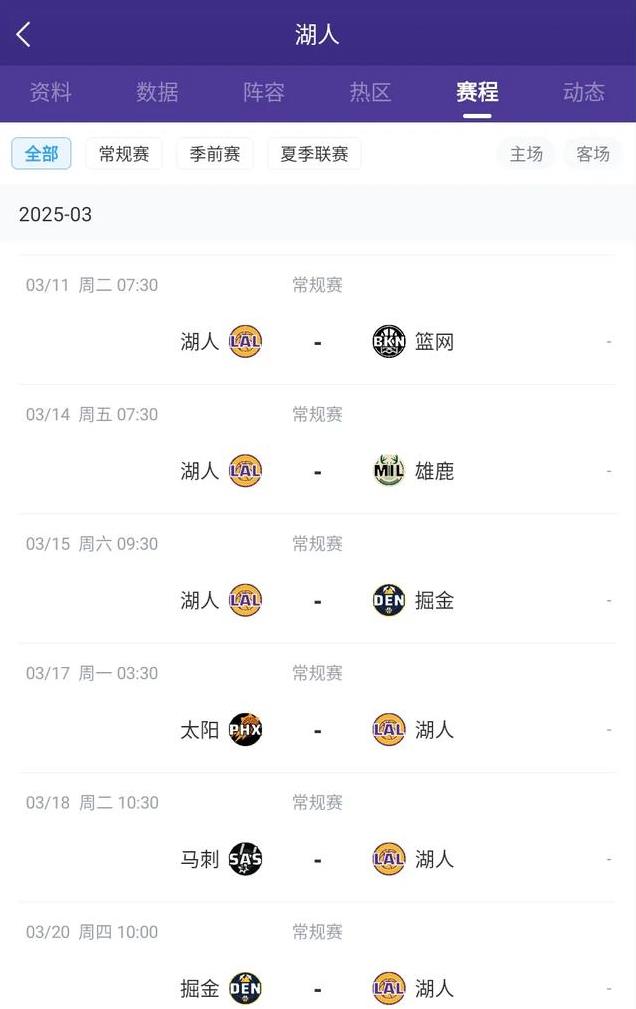Go back using the top-left arrow
The width and height of the screenshot is (636, 1009).
coord(24,35)
